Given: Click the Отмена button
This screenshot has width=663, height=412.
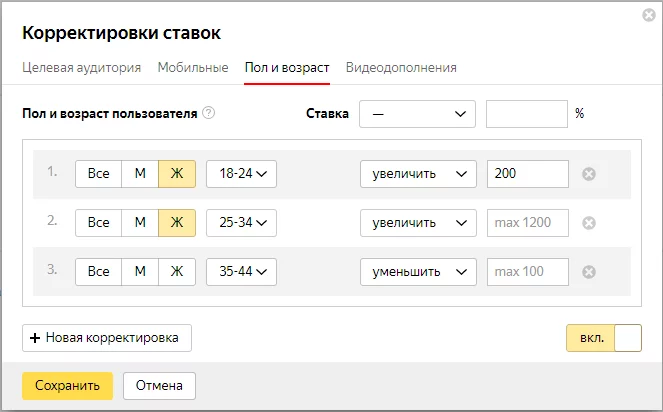Looking at the screenshot, I should point(159,386).
